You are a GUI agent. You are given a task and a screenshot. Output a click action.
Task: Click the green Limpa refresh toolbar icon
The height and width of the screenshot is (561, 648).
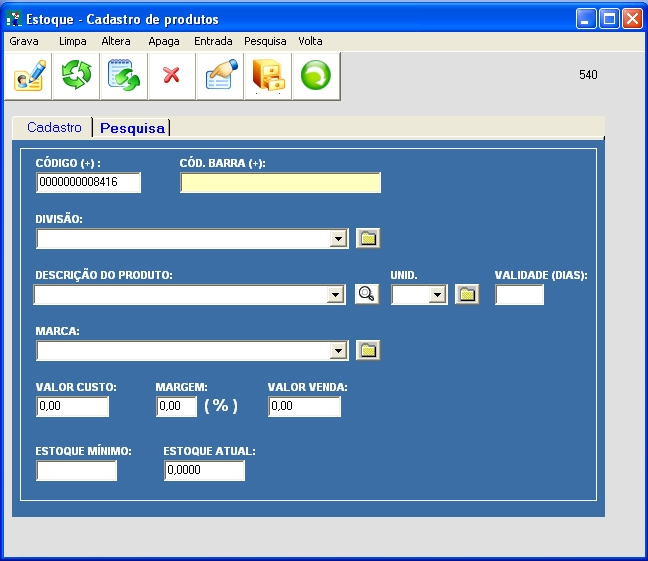tap(76, 76)
